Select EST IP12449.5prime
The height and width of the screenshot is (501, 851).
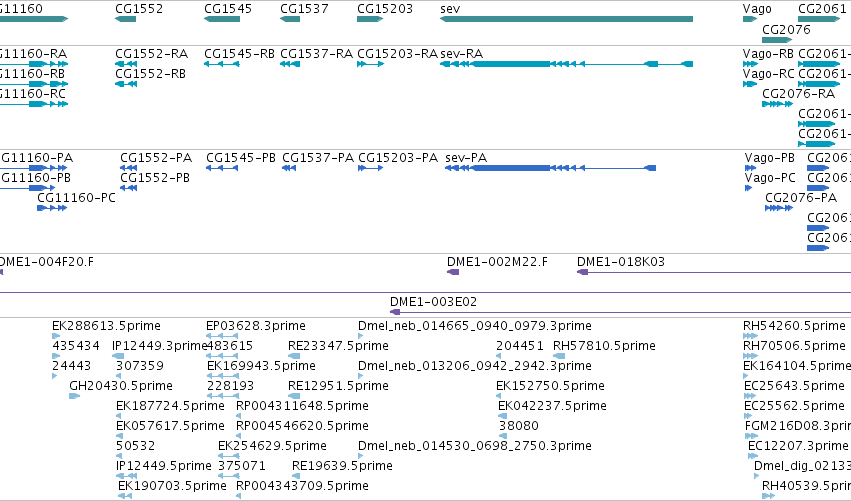164,466
